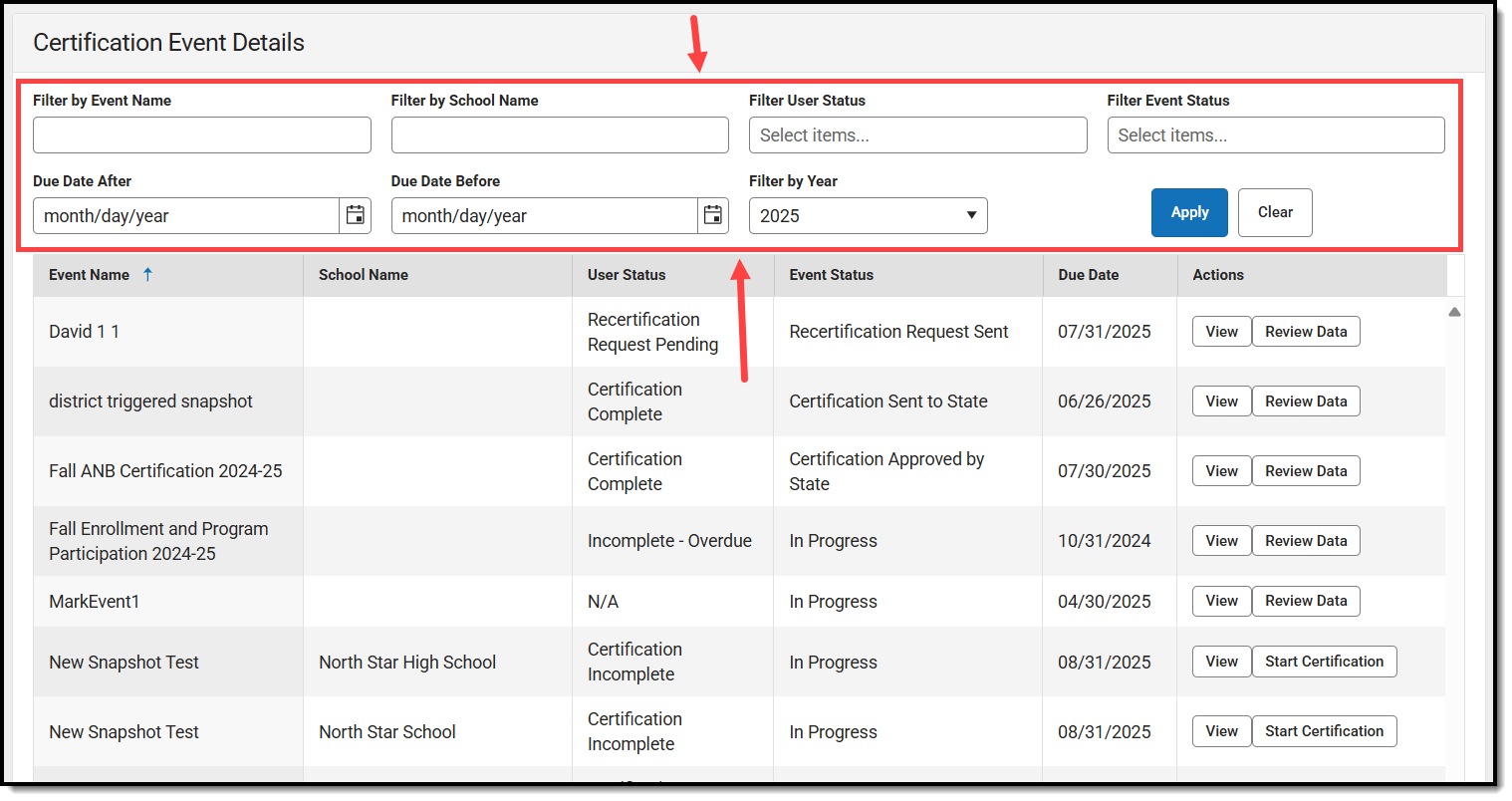This screenshot has width=1512, height=801.
Task: View the David 1 1 event
Action: [x=1221, y=332]
